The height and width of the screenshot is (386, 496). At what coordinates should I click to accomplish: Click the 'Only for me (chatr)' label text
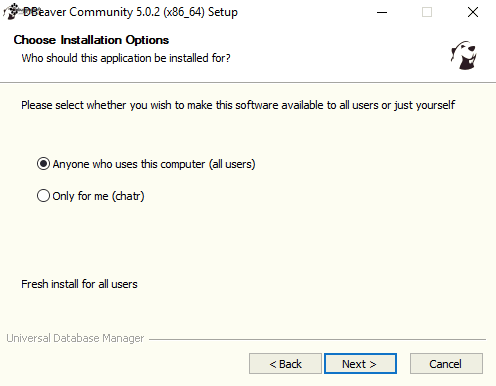pos(98,196)
